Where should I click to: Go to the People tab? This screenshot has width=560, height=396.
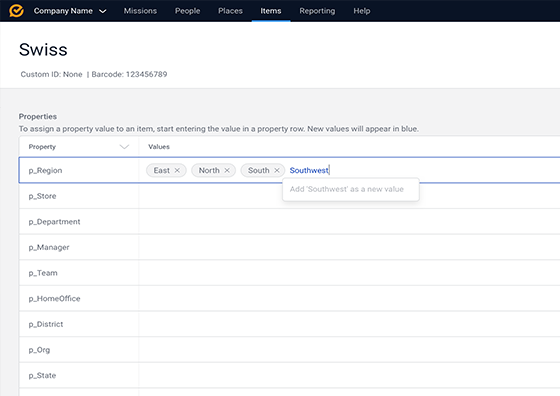coord(188,11)
